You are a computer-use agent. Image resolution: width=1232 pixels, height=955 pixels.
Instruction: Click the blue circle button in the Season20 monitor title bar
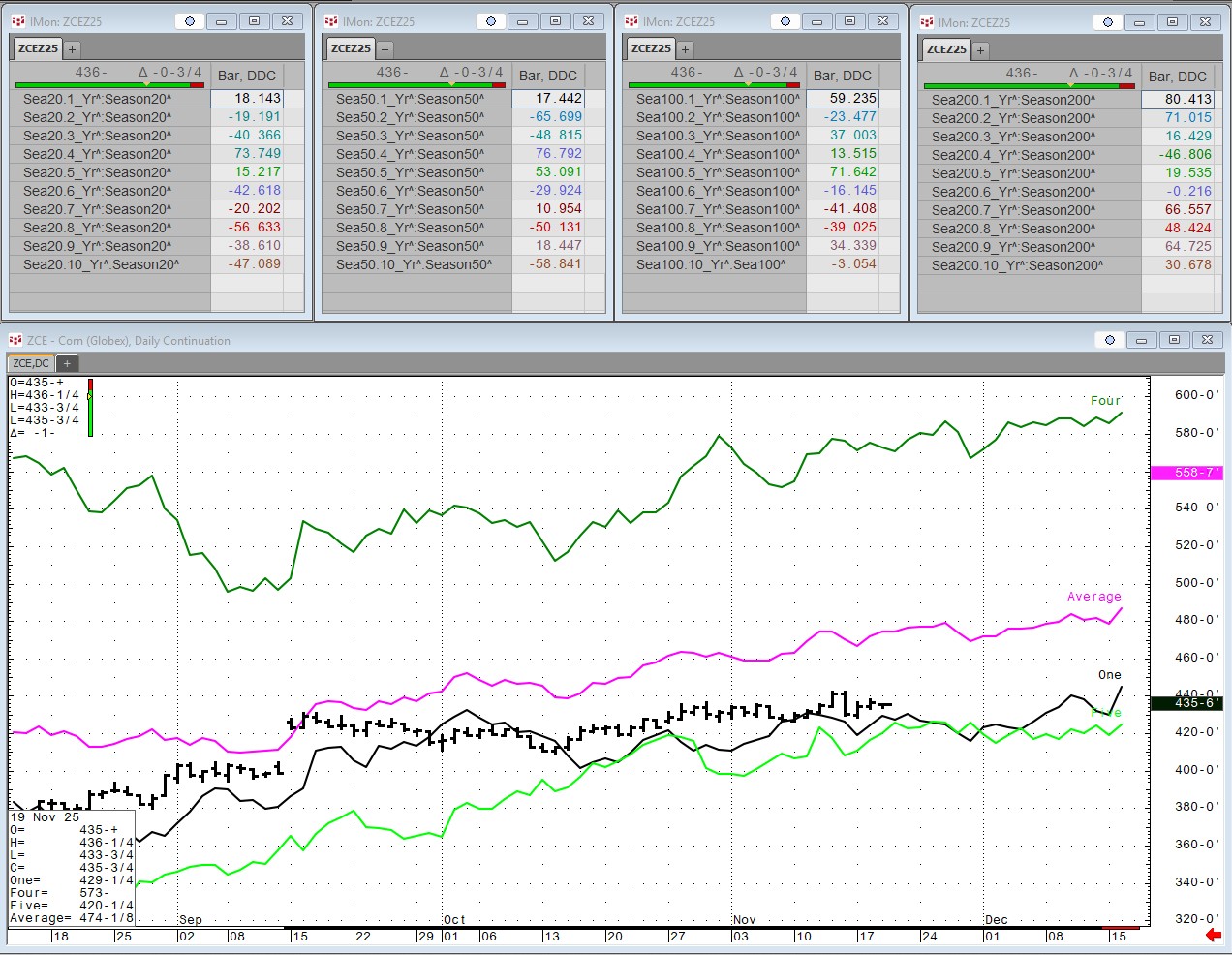[190, 21]
